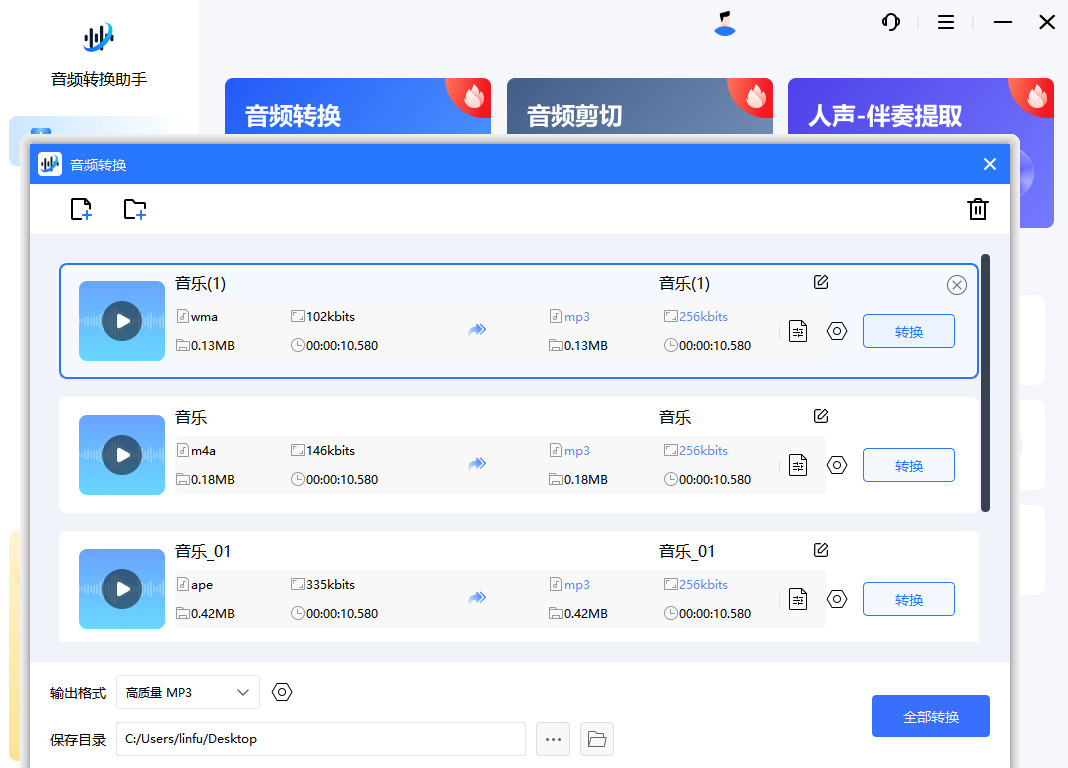Screen dimensions: 1068x768
Task: Remove 音乐(1) using the circular X
Action: point(956,285)
